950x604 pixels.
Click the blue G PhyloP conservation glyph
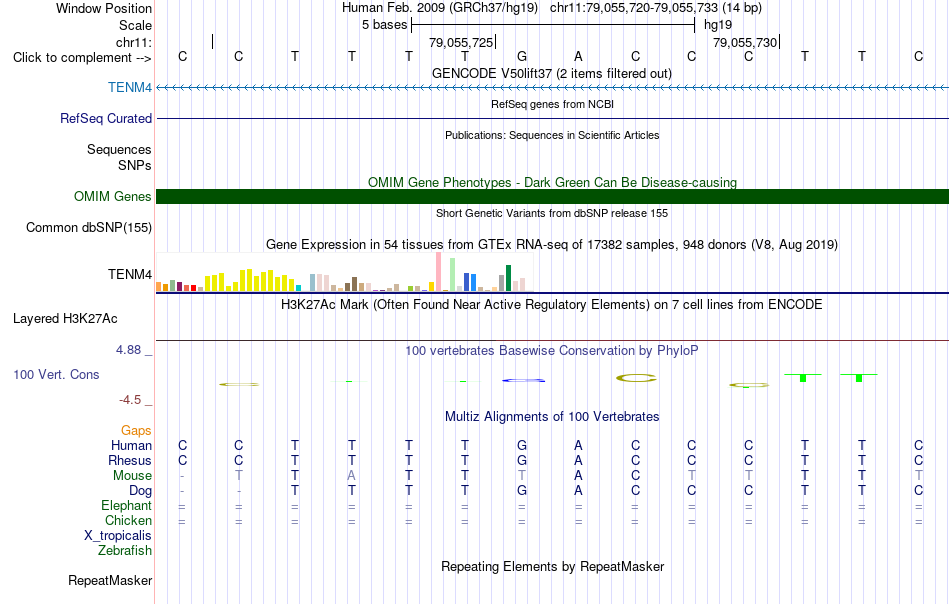(523, 380)
